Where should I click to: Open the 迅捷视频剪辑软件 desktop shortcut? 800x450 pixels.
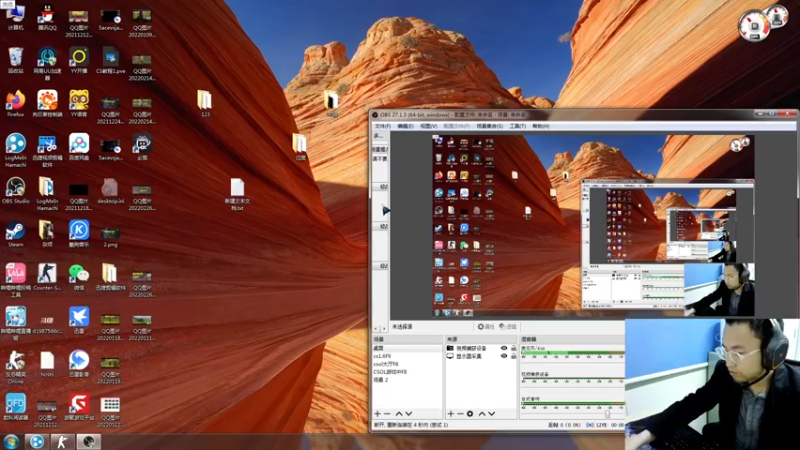coord(47,151)
